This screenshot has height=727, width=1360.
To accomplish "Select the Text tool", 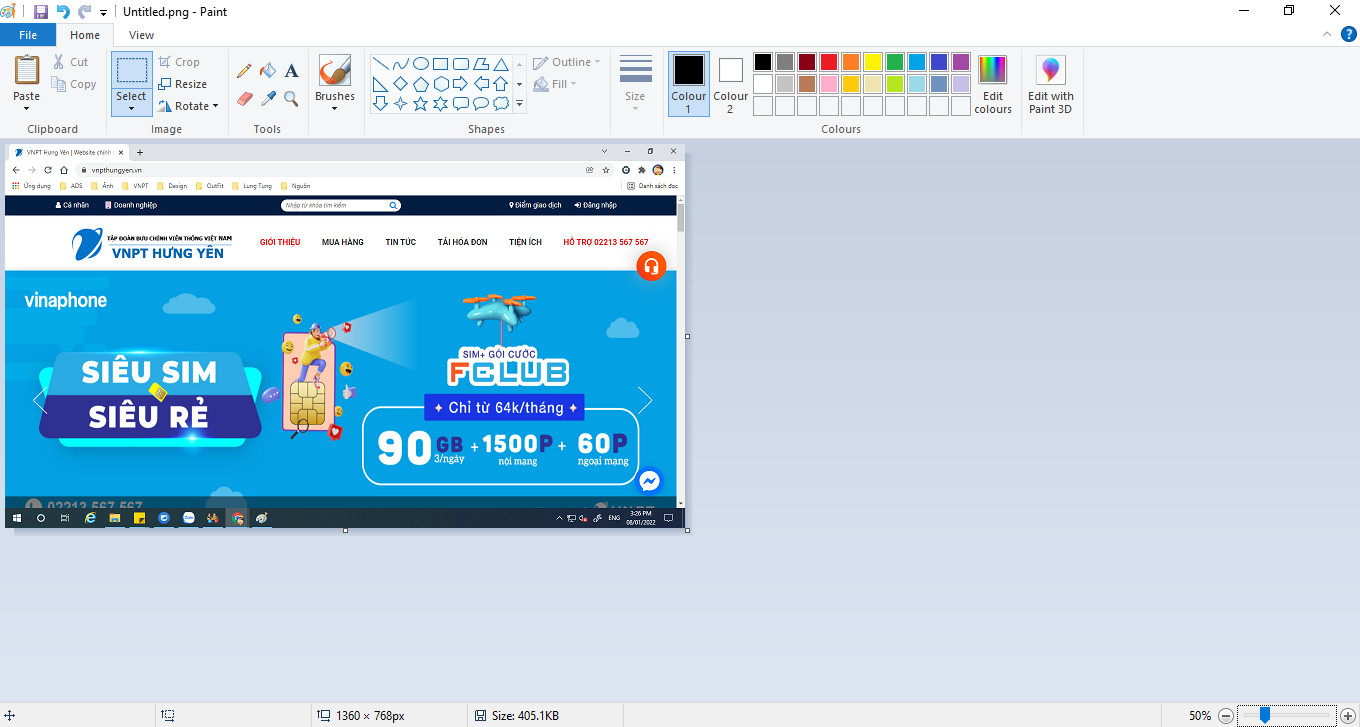I will 291,71.
